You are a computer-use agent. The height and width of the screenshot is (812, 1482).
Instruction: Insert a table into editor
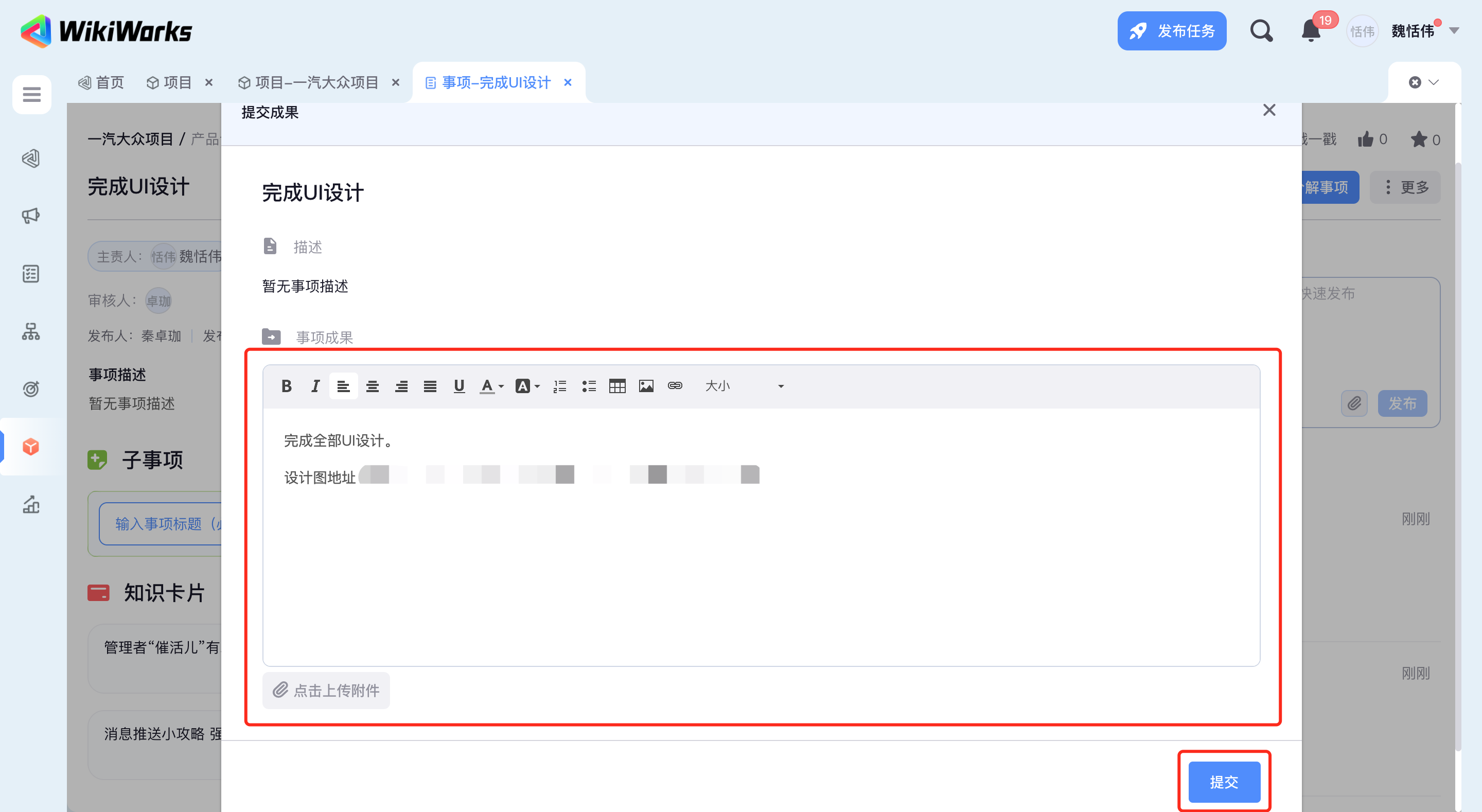(x=617, y=386)
